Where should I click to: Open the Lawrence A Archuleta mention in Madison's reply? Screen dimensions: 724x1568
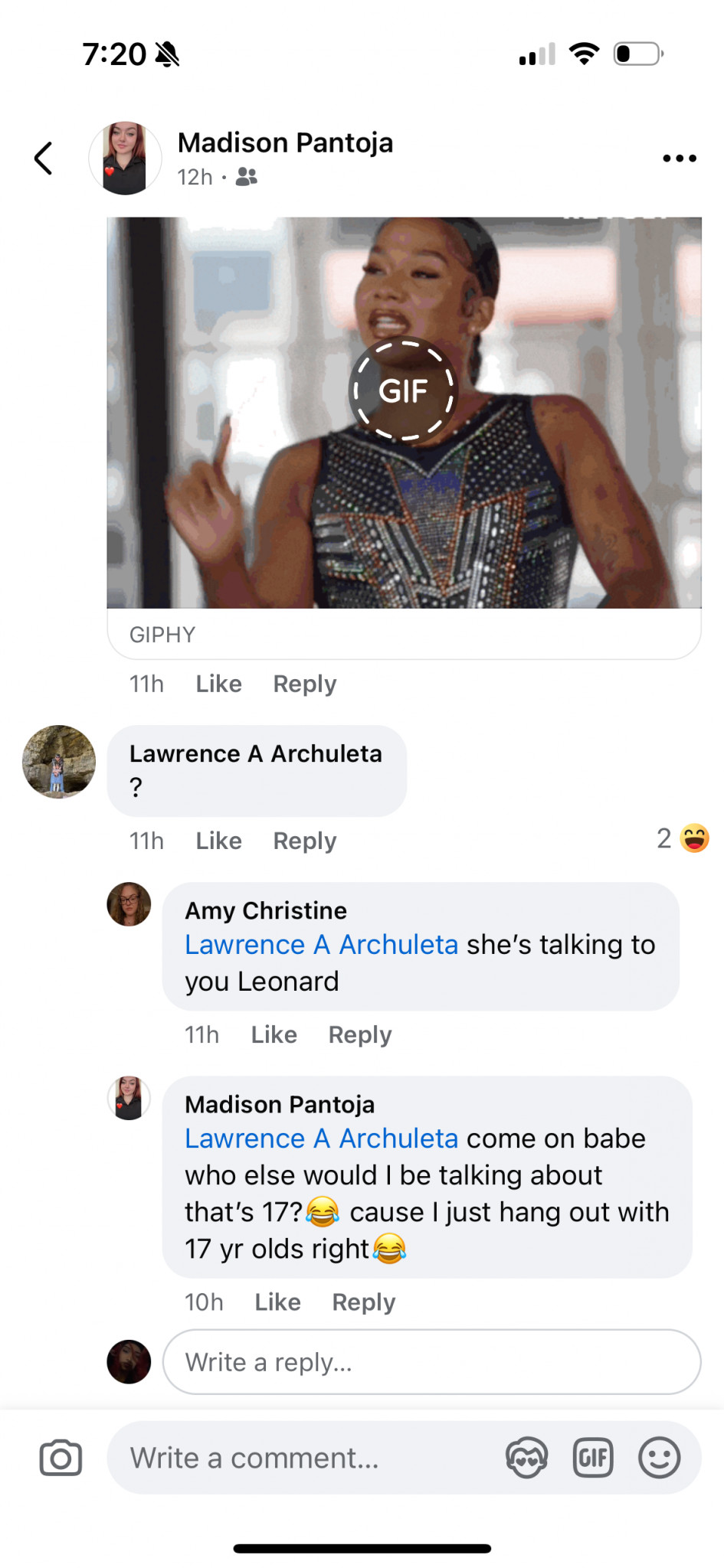coord(321,1138)
